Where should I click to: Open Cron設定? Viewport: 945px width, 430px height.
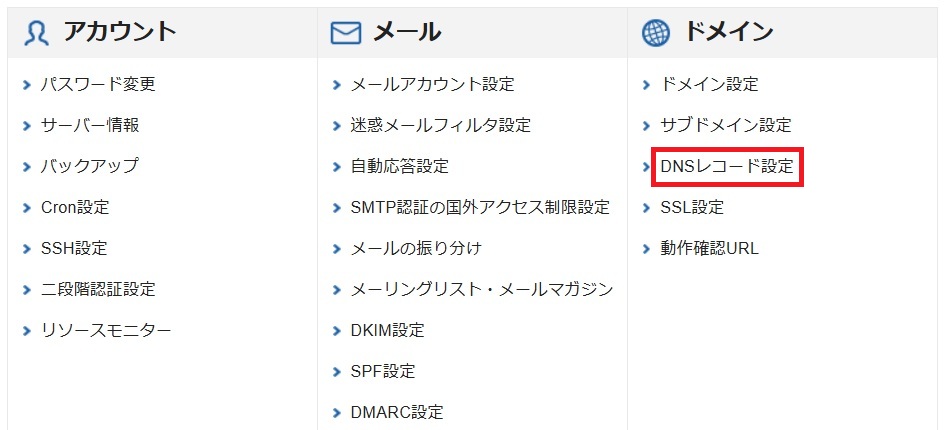click(x=75, y=207)
